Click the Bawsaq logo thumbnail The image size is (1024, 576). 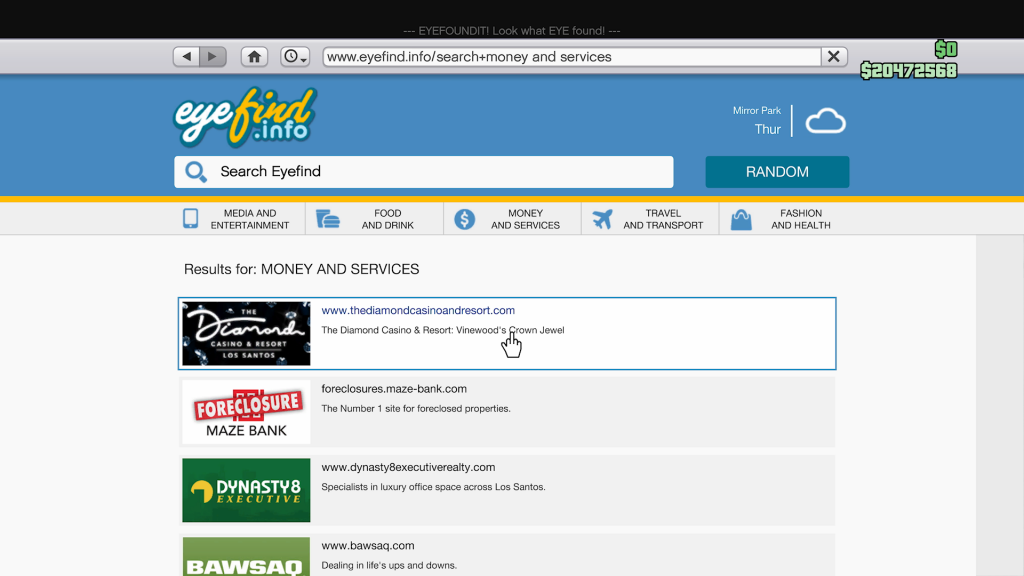tap(246, 558)
